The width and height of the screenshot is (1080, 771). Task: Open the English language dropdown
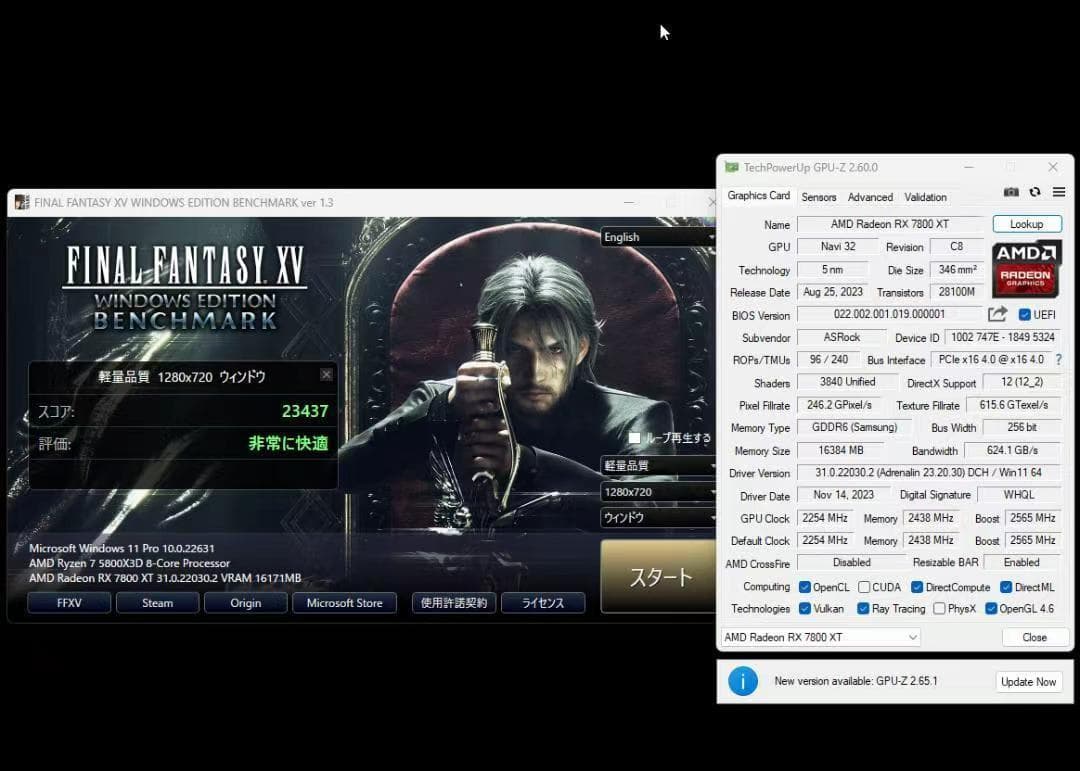(x=659, y=237)
